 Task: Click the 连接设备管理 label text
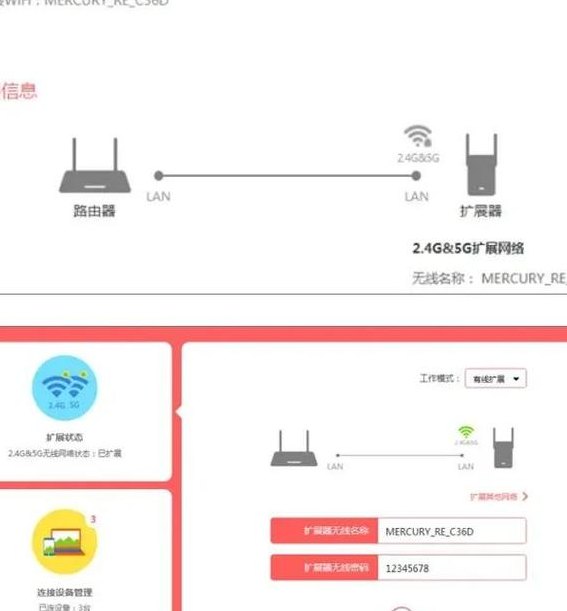pyautogui.click(x=65, y=592)
